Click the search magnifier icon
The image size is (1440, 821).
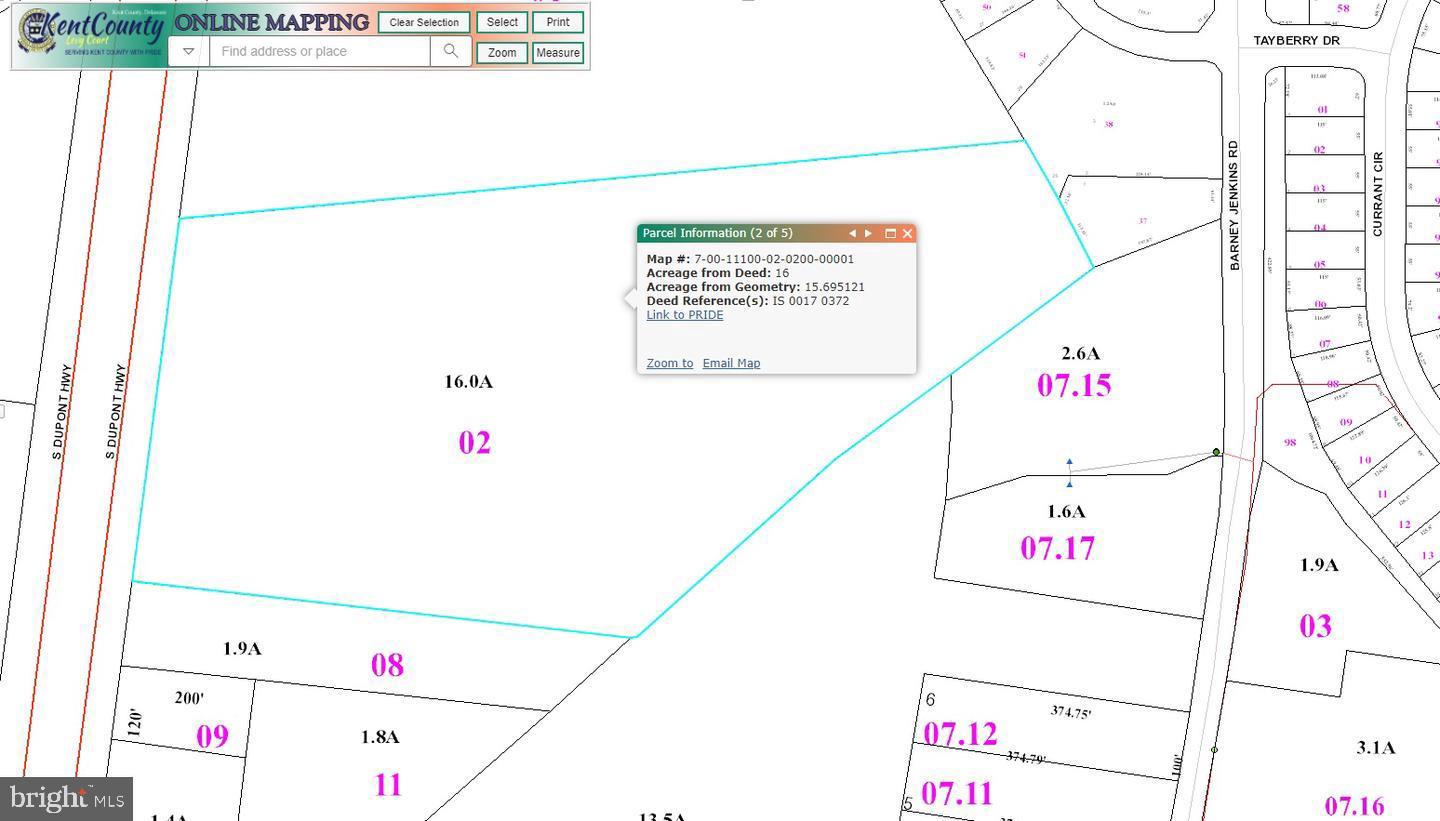pyautogui.click(x=451, y=51)
